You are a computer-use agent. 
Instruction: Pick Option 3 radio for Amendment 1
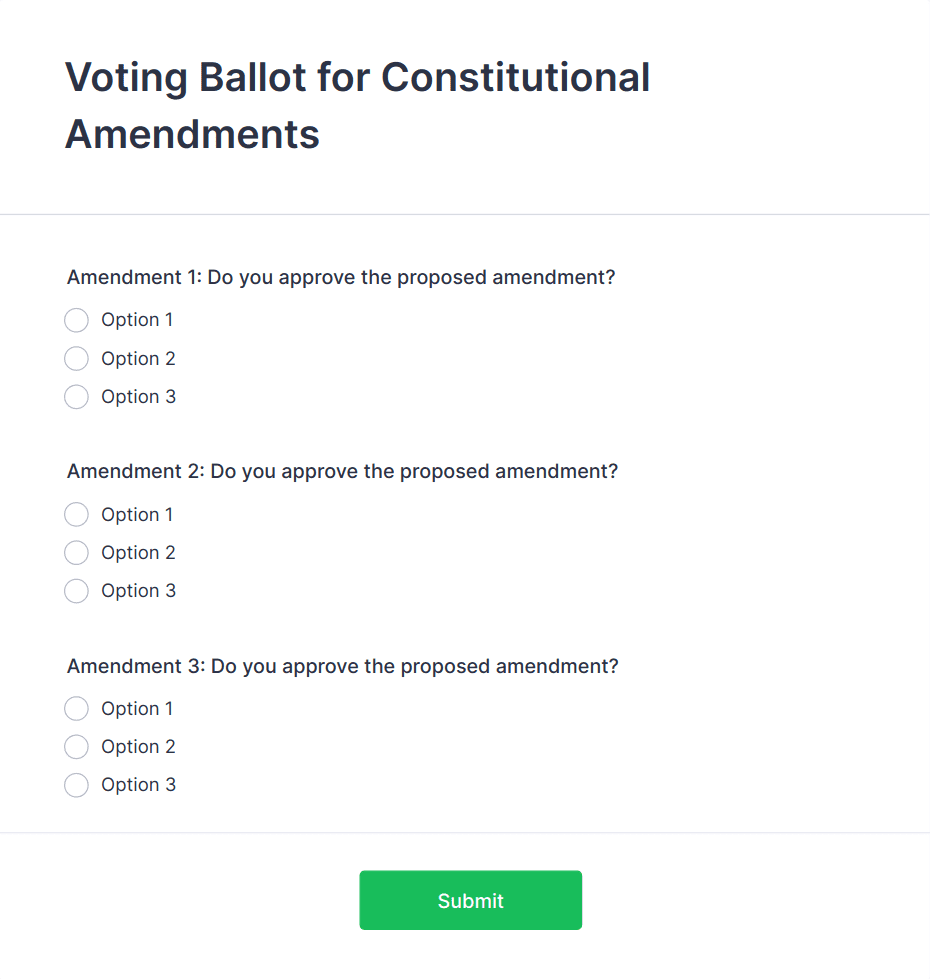76,397
